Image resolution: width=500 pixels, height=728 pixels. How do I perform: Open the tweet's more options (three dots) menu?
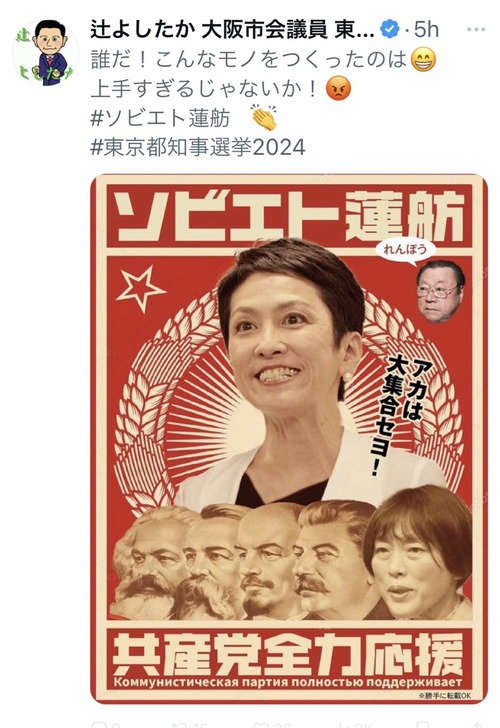click(x=476, y=30)
